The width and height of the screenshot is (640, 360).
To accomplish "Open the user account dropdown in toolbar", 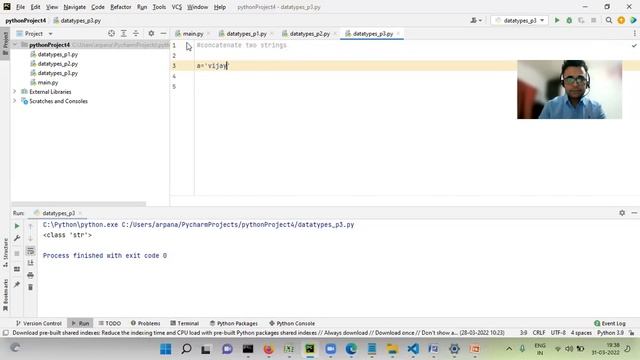I will click(x=476, y=20).
